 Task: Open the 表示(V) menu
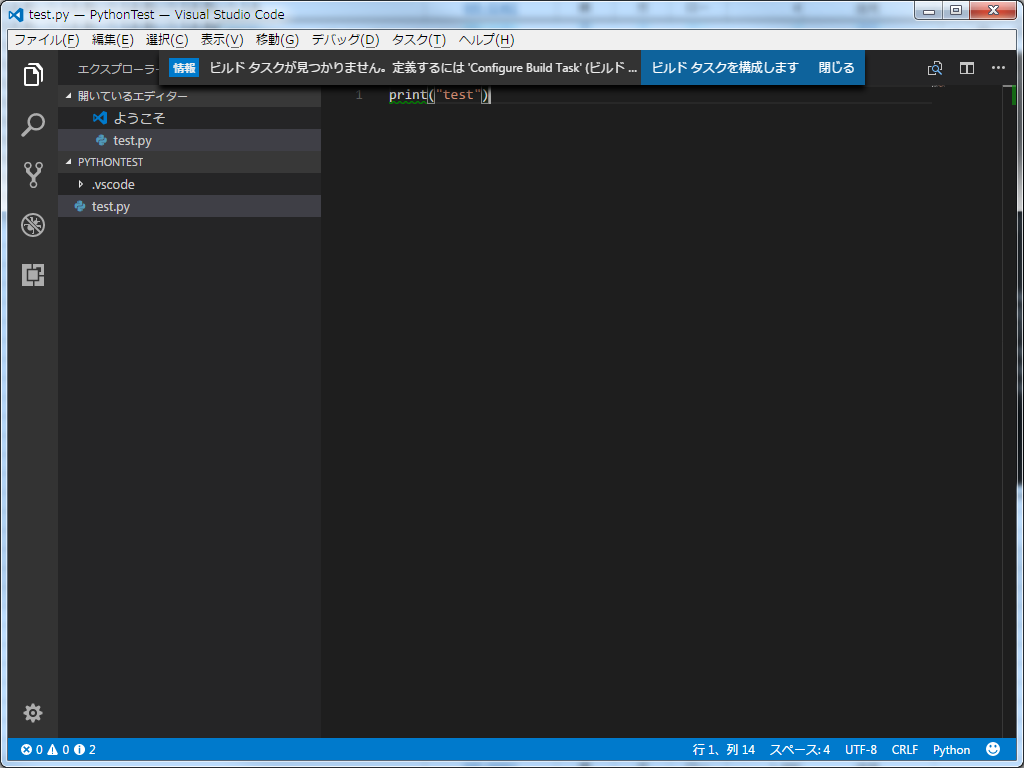coord(222,40)
